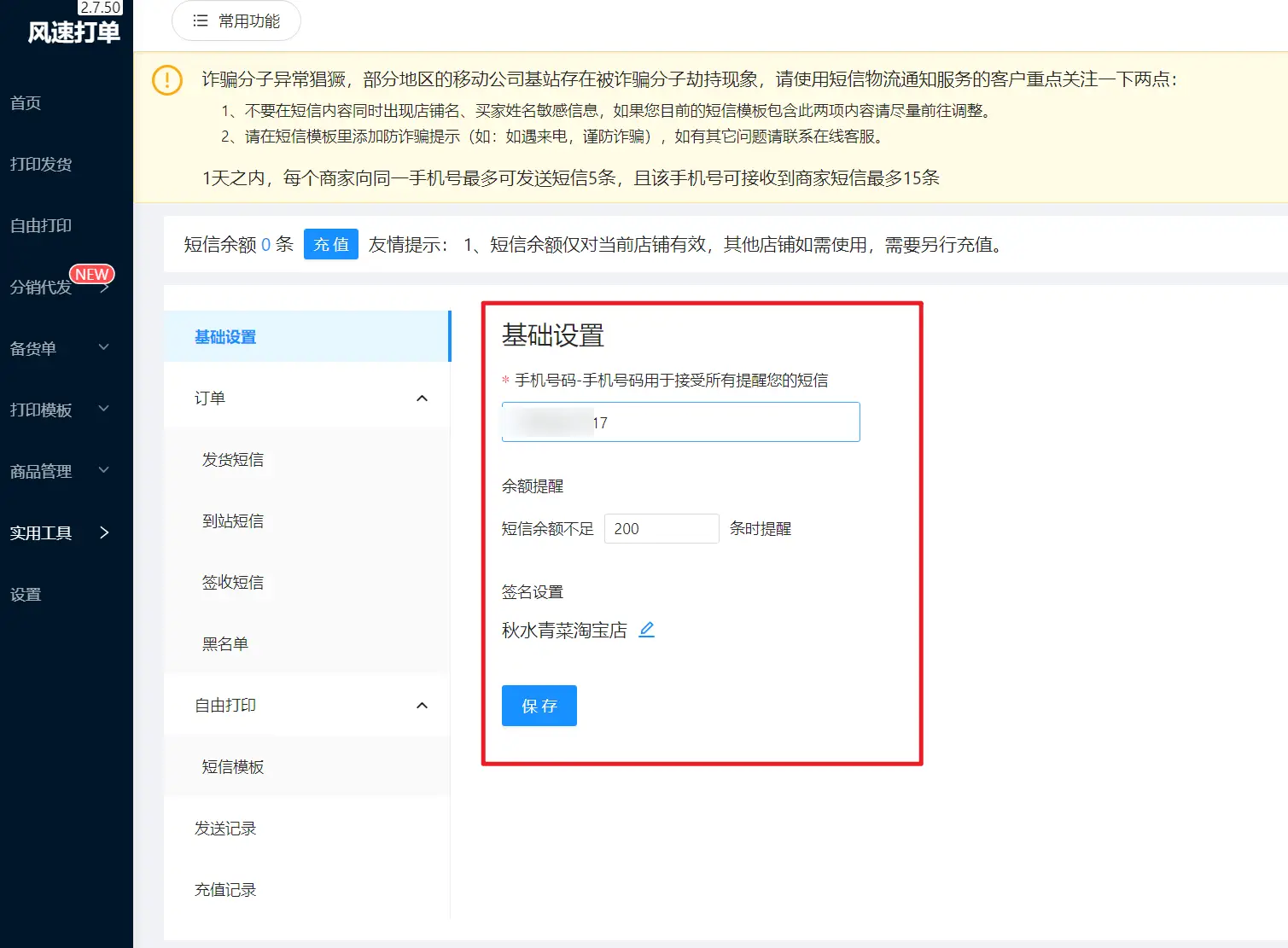The image size is (1288, 948).
Task: Collapse the 订单 section chevron
Action: [x=422, y=398]
